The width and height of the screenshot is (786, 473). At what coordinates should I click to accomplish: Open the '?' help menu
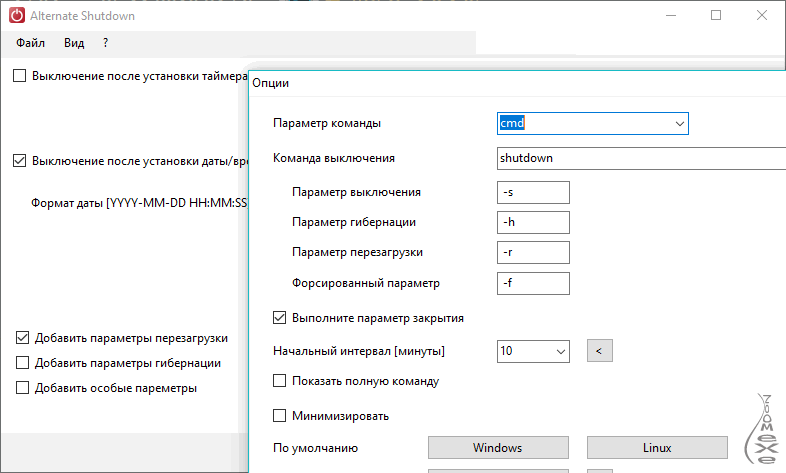click(105, 43)
